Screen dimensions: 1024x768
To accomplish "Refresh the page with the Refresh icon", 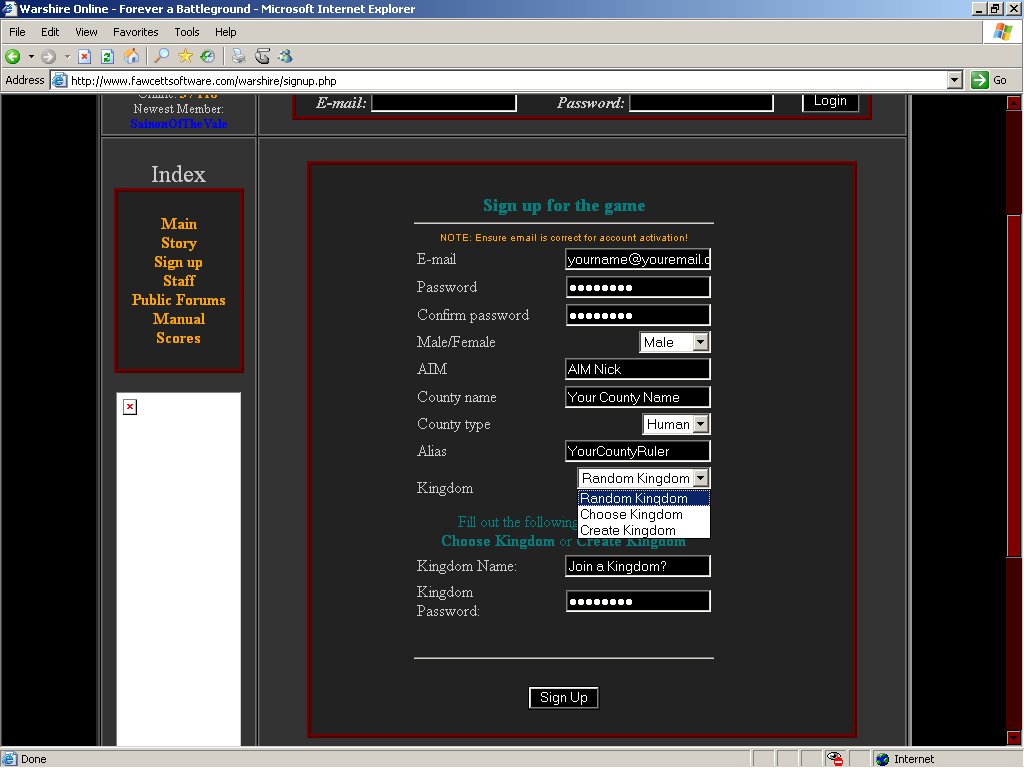I will [107, 57].
